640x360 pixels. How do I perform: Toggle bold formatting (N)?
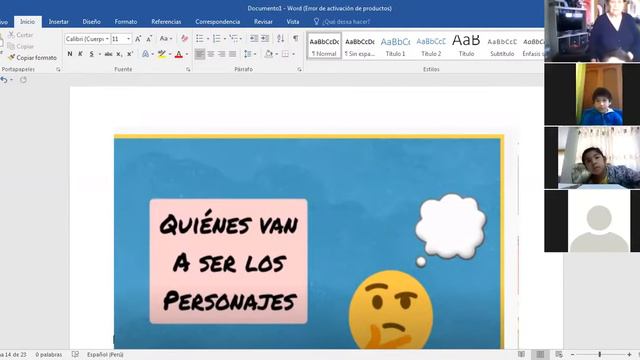coord(70,54)
